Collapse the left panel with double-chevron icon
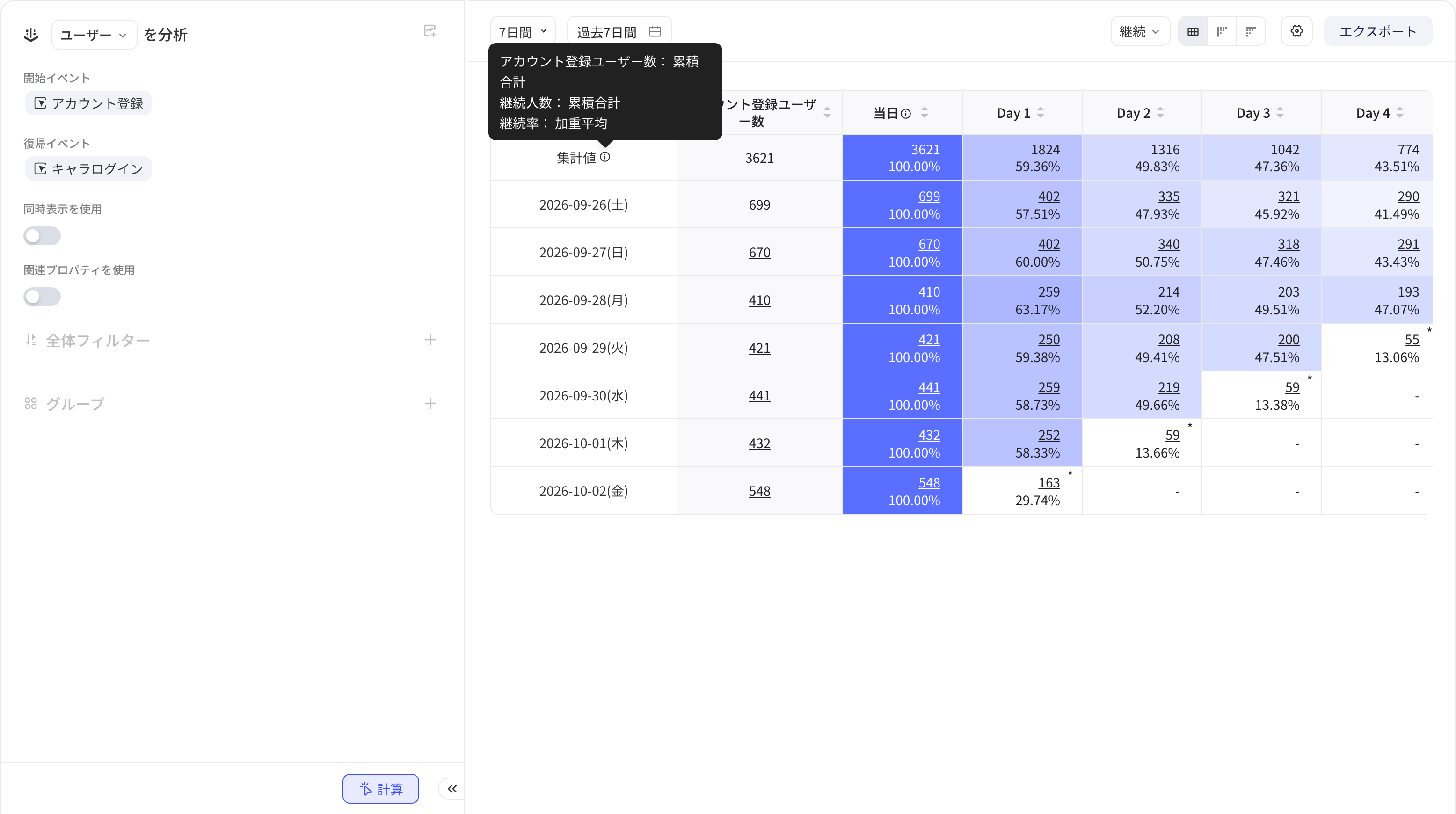The height and width of the screenshot is (814, 1456). point(452,789)
